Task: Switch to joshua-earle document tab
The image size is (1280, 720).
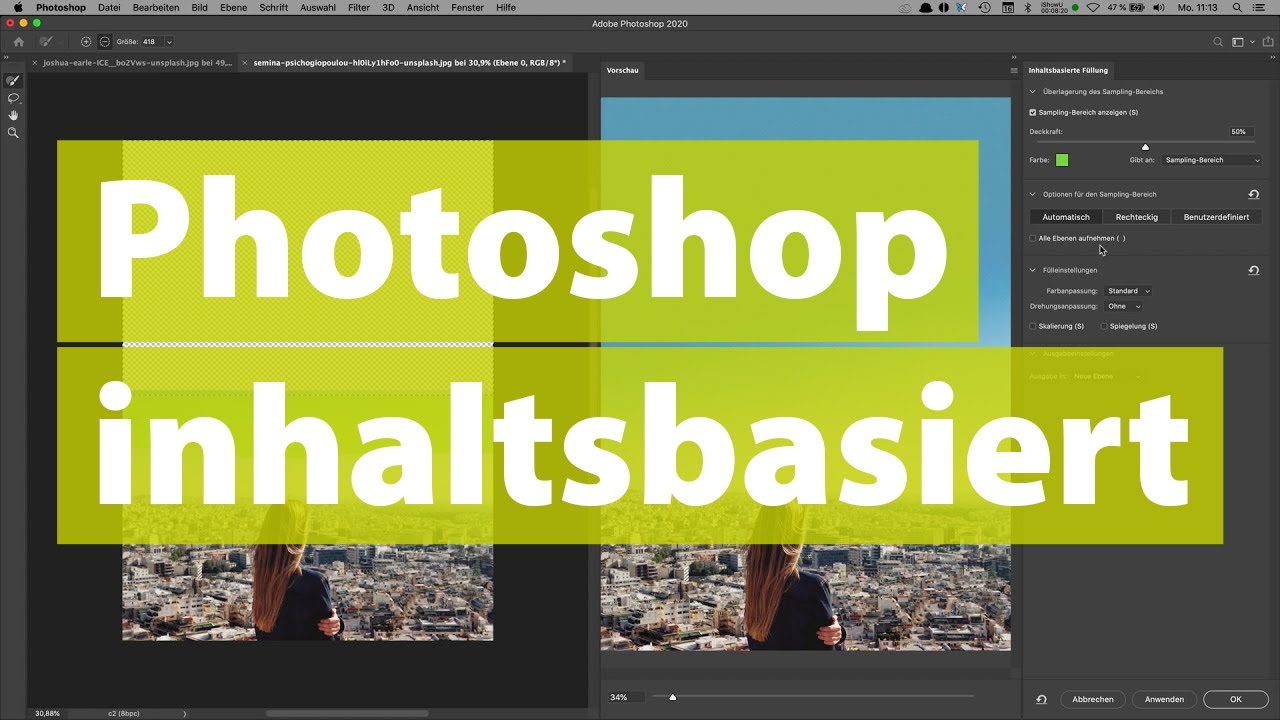Action: coord(138,62)
